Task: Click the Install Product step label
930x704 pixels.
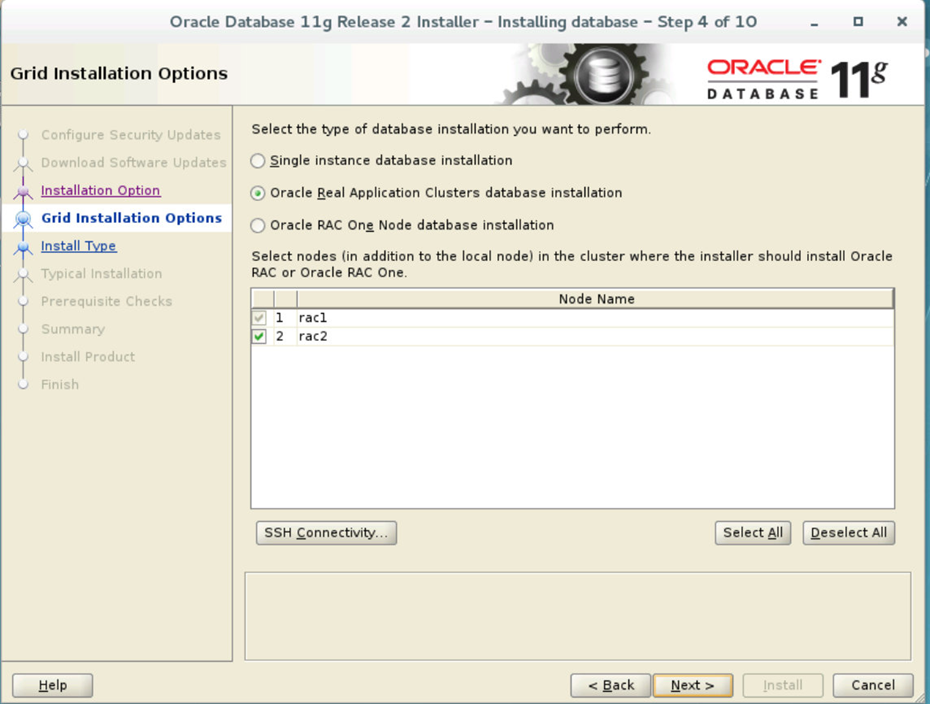Action: tap(88, 356)
